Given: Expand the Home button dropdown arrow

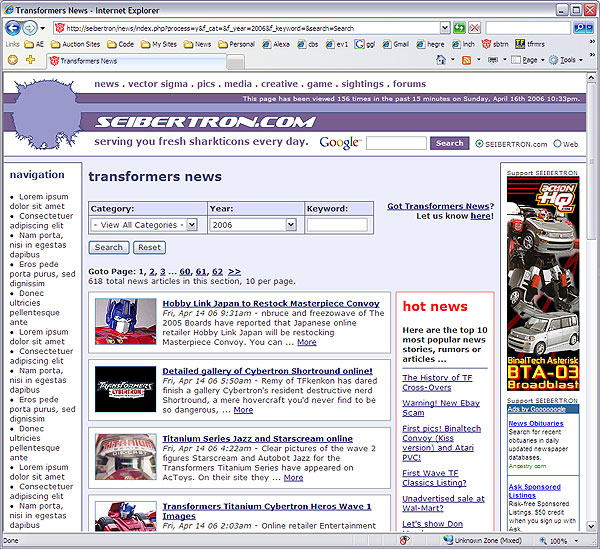Looking at the screenshot, I should pos(453,60).
